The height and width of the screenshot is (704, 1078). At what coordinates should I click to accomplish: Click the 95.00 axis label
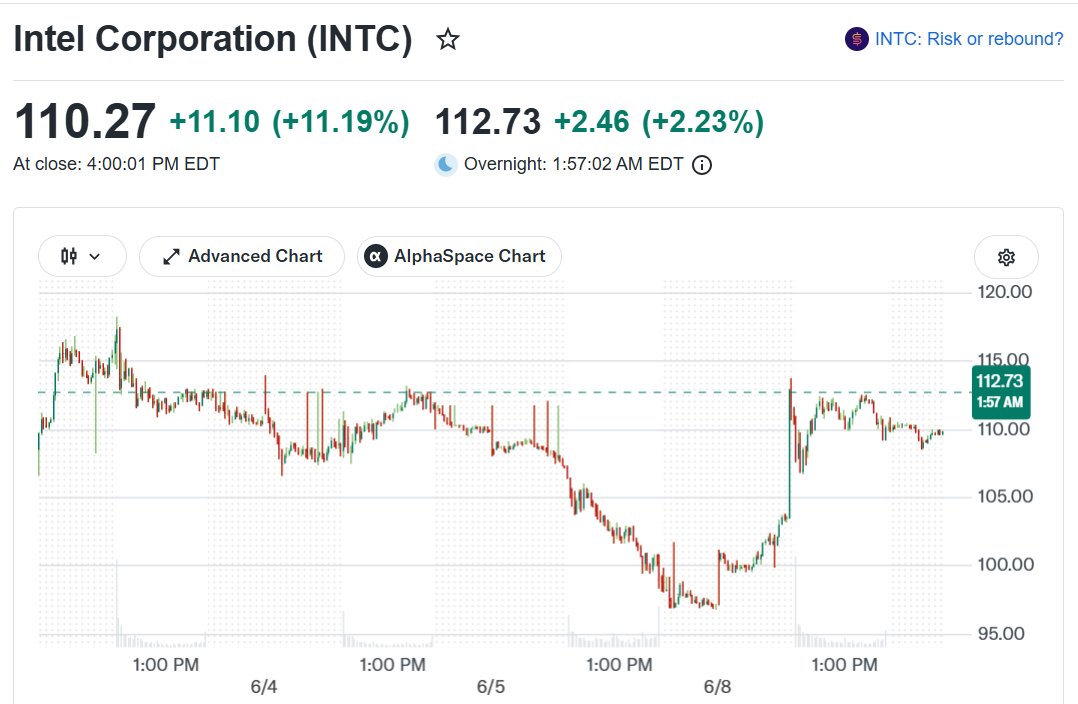coord(1001,633)
